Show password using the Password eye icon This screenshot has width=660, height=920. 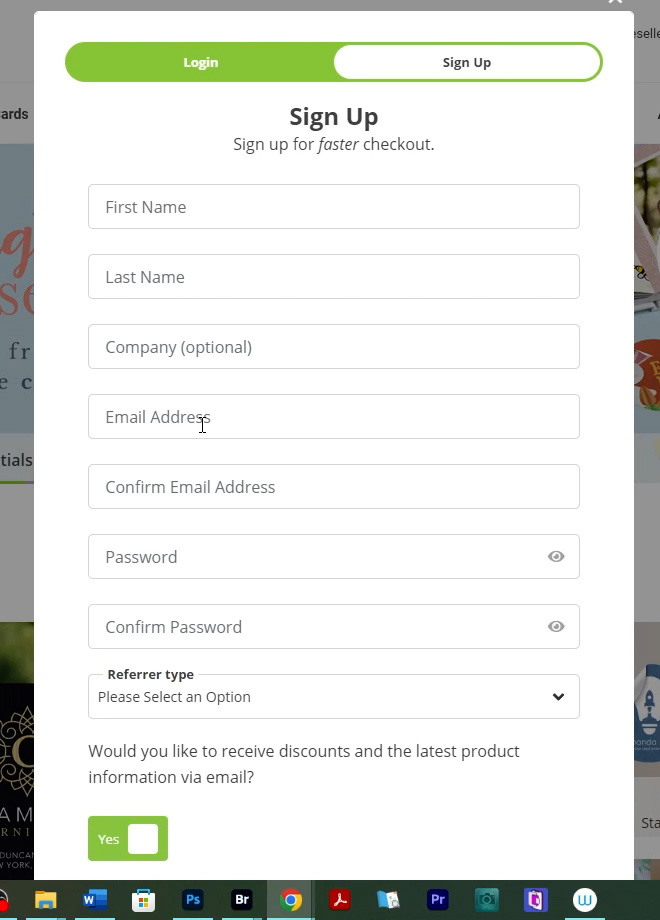(556, 556)
